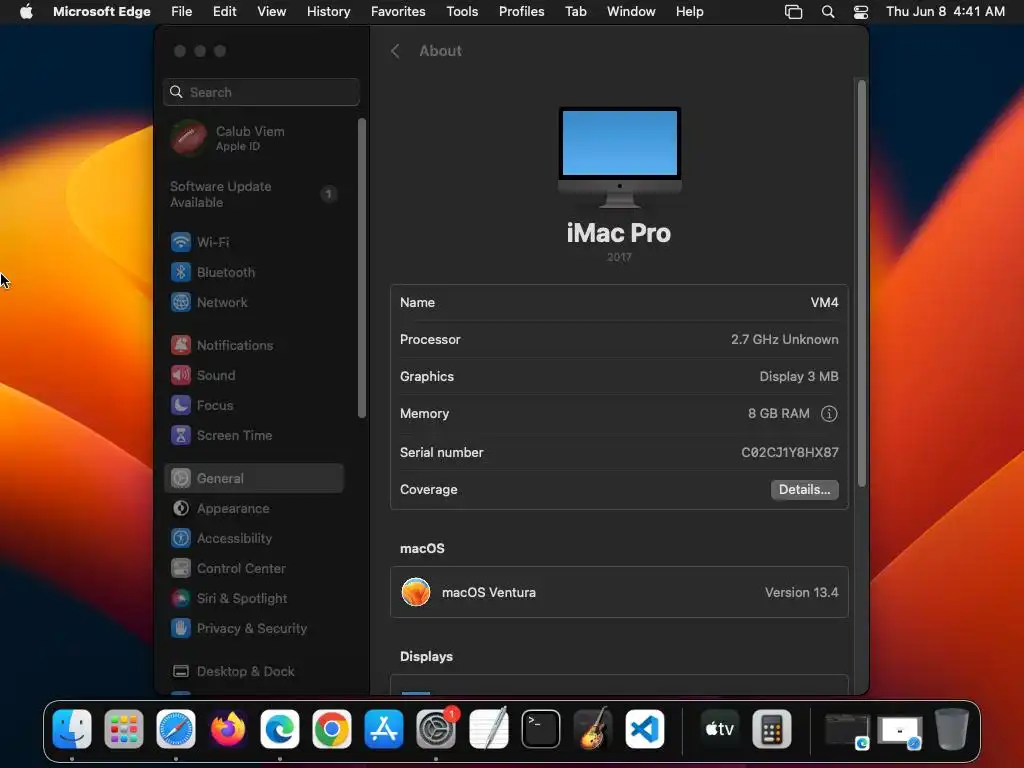1024x768 pixels.
Task: Open the Favorites menu
Action: click(398, 12)
